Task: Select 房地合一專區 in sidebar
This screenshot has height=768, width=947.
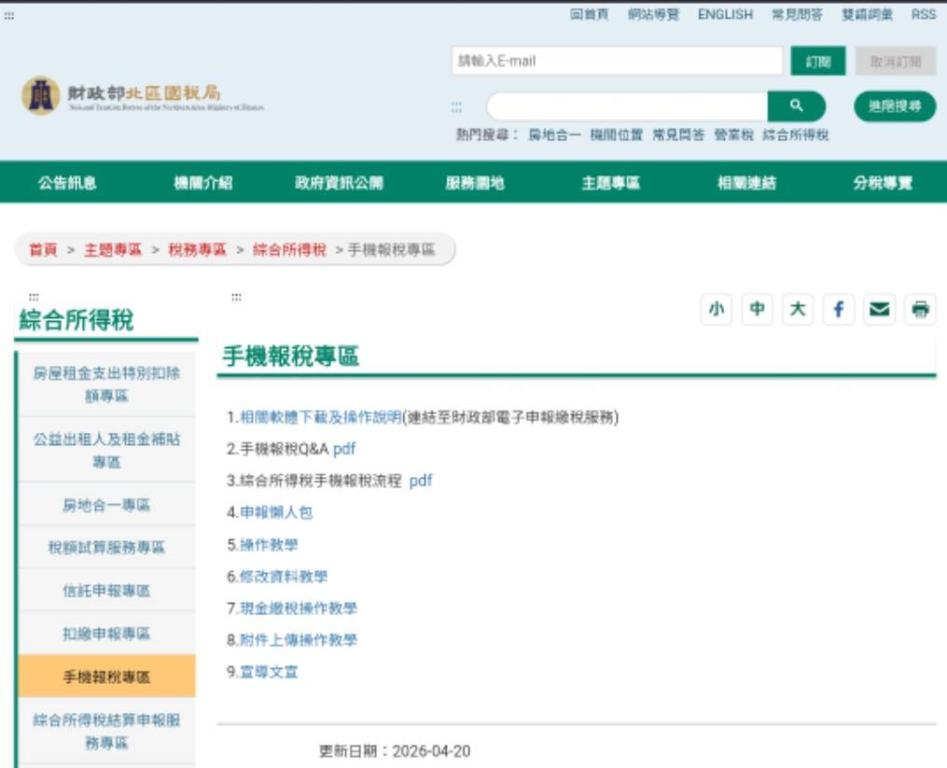Action: (x=106, y=505)
